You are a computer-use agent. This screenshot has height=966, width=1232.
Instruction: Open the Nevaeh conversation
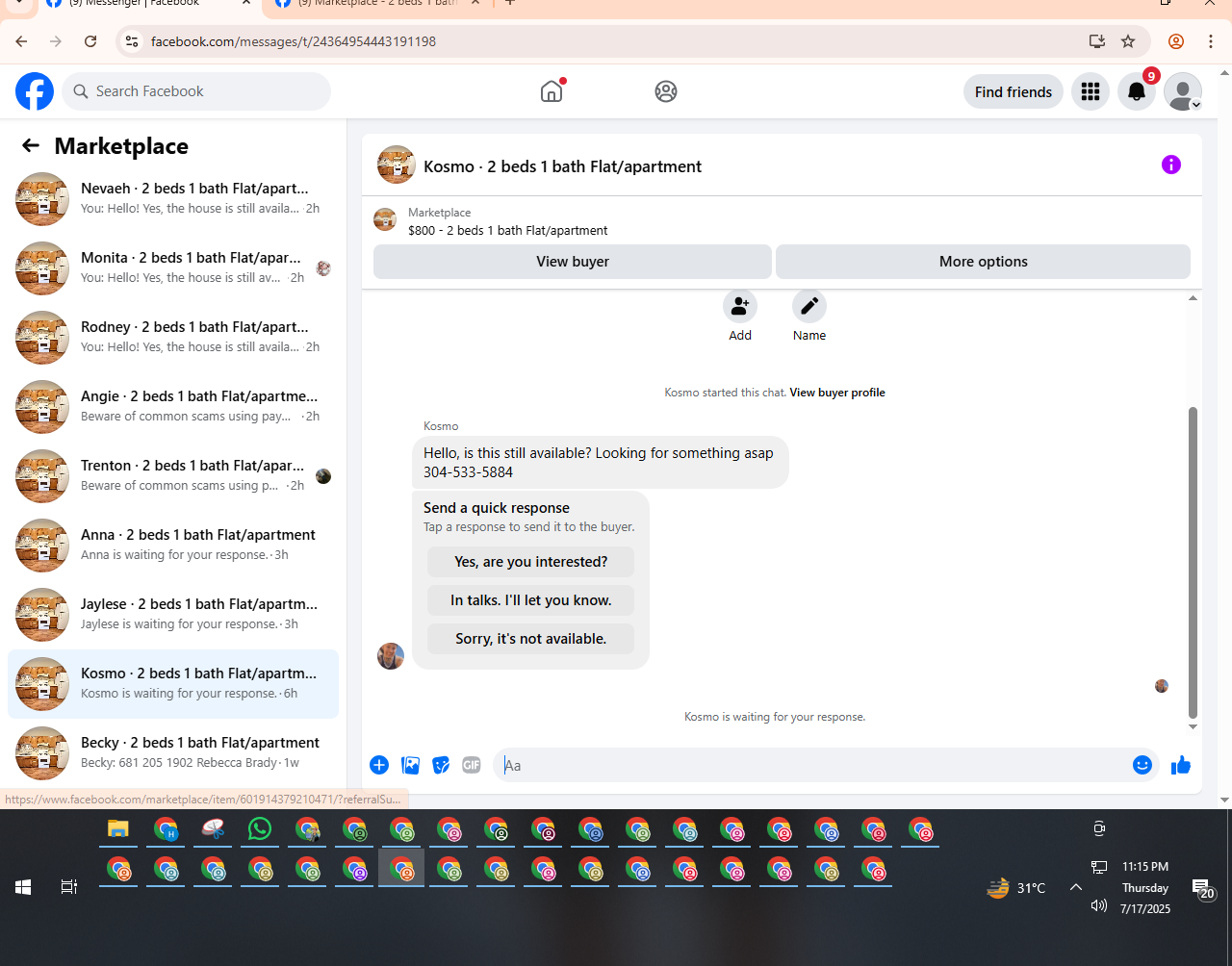coord(173,199)
